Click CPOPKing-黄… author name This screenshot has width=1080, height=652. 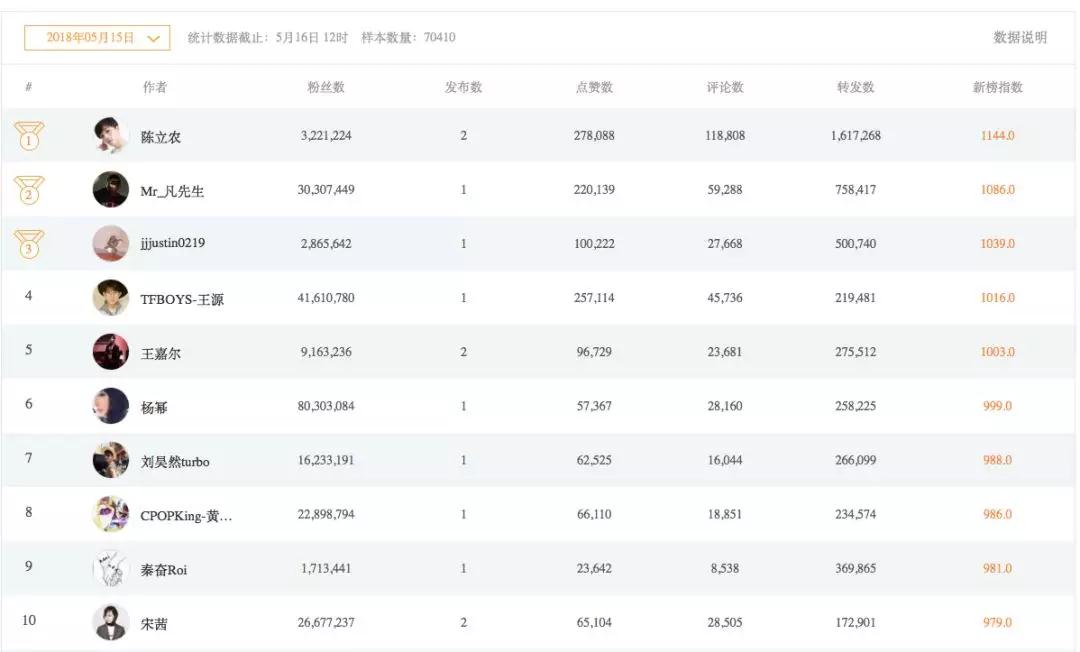(186, 515)
